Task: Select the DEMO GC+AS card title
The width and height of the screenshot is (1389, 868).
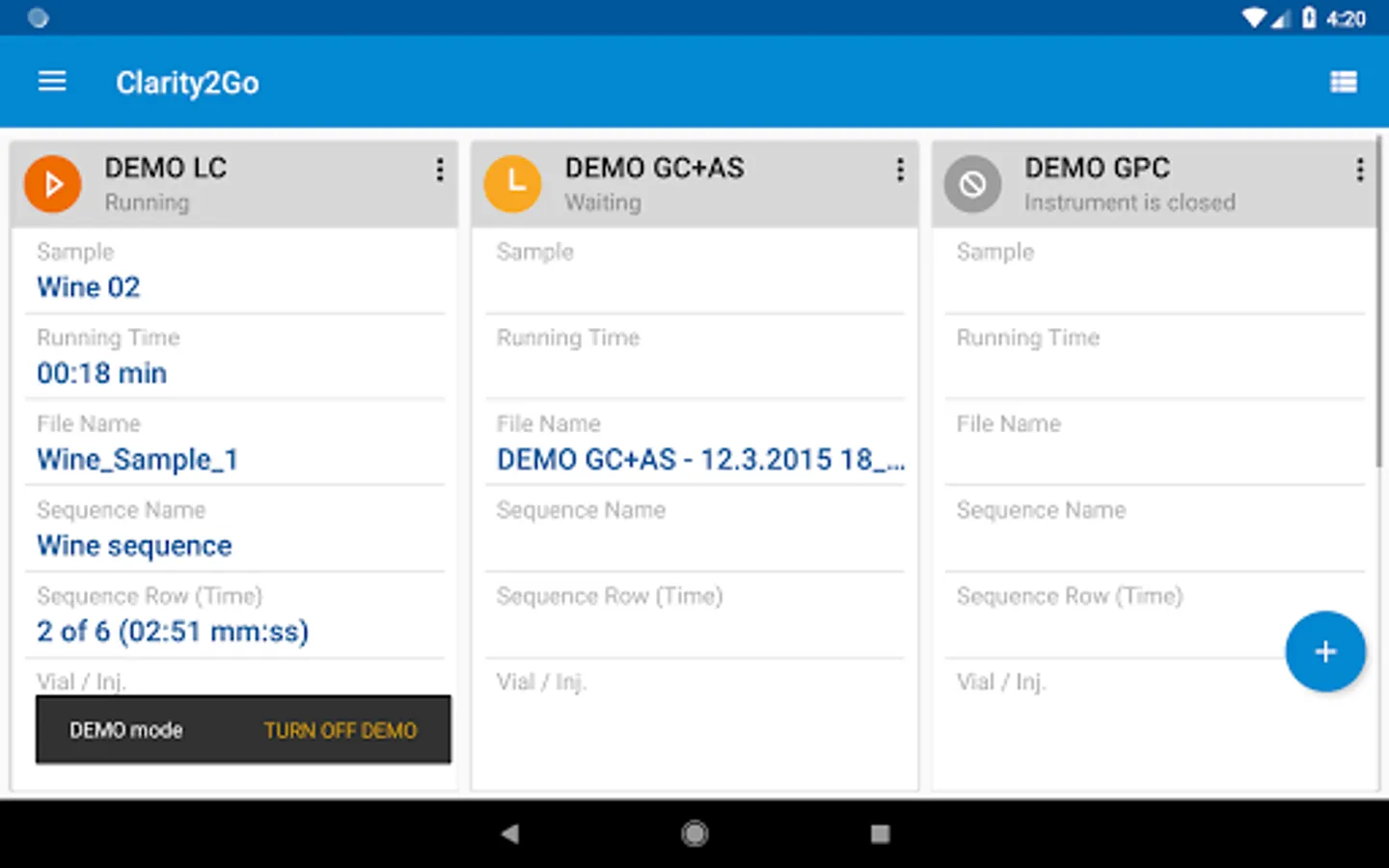Action: coord(655,168)
